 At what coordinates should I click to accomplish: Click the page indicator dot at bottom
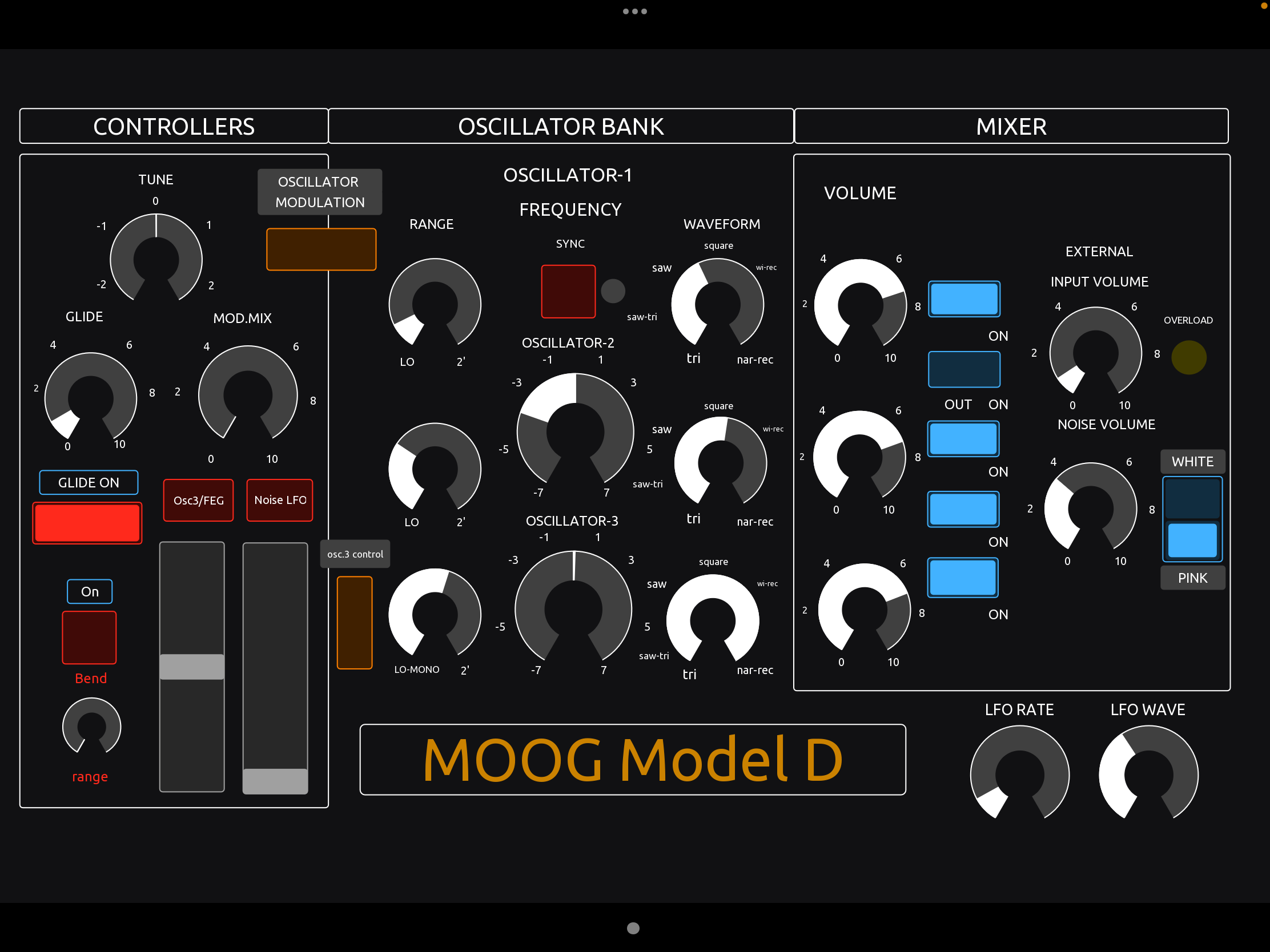tap(633, 928)
